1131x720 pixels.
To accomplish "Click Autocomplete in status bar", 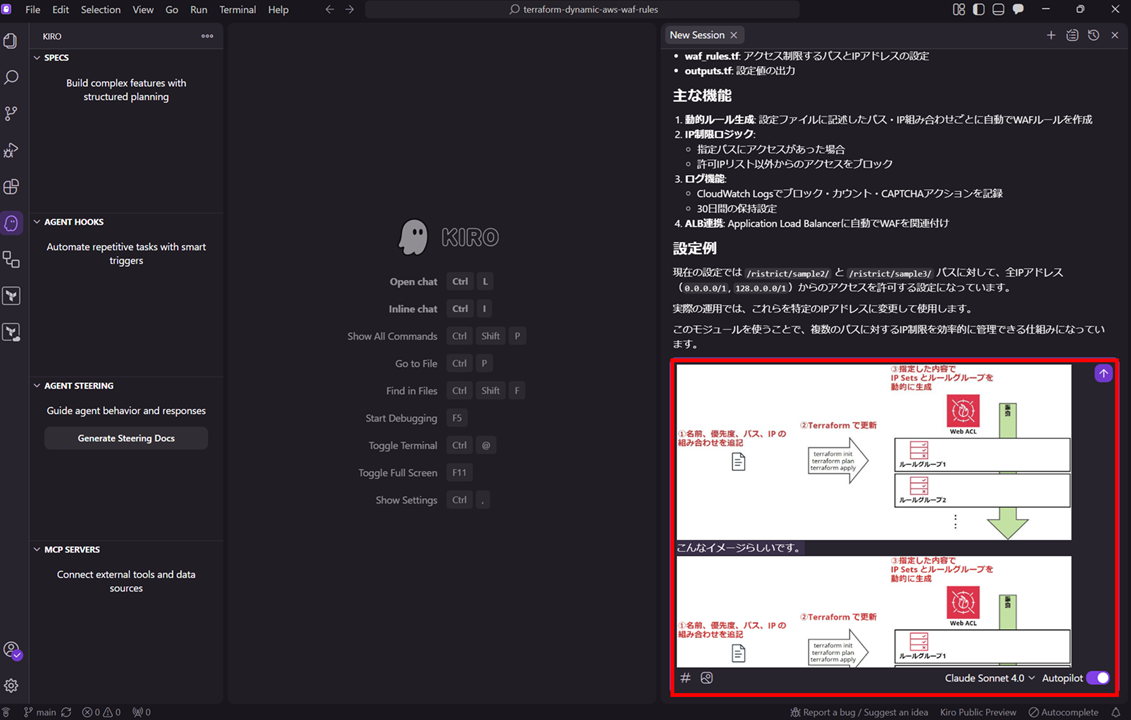I will [x=1063, y=712].
